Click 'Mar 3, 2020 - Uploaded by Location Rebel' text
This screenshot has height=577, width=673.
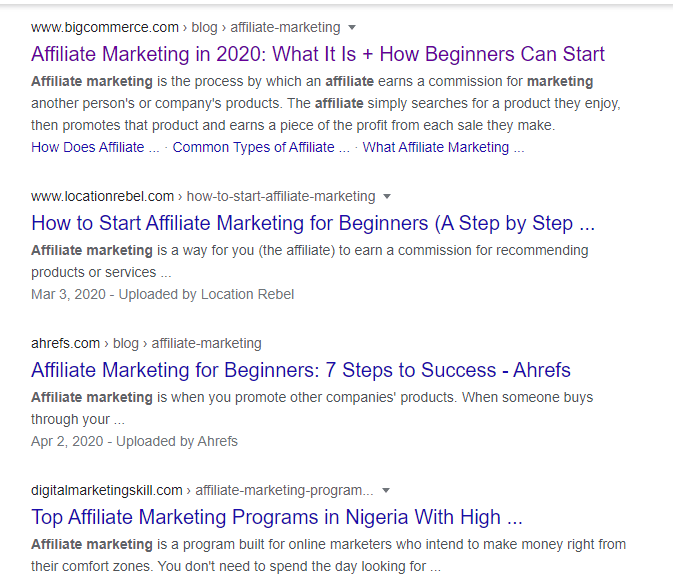(x=162, y=294)
